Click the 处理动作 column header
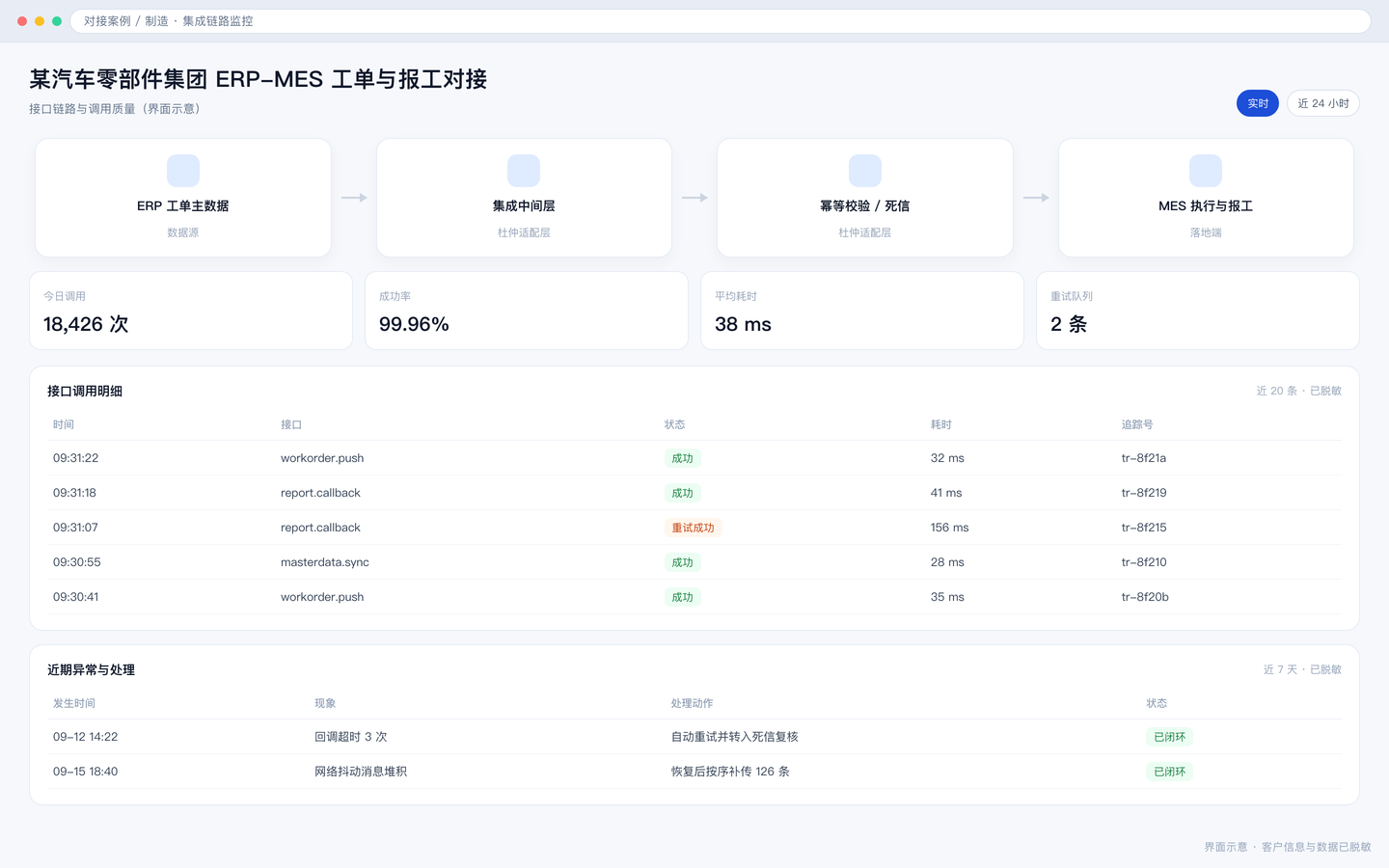Image resolution: width=1389 pixels, height=868 pixels. pyautogui.click(x=693, y=703)
